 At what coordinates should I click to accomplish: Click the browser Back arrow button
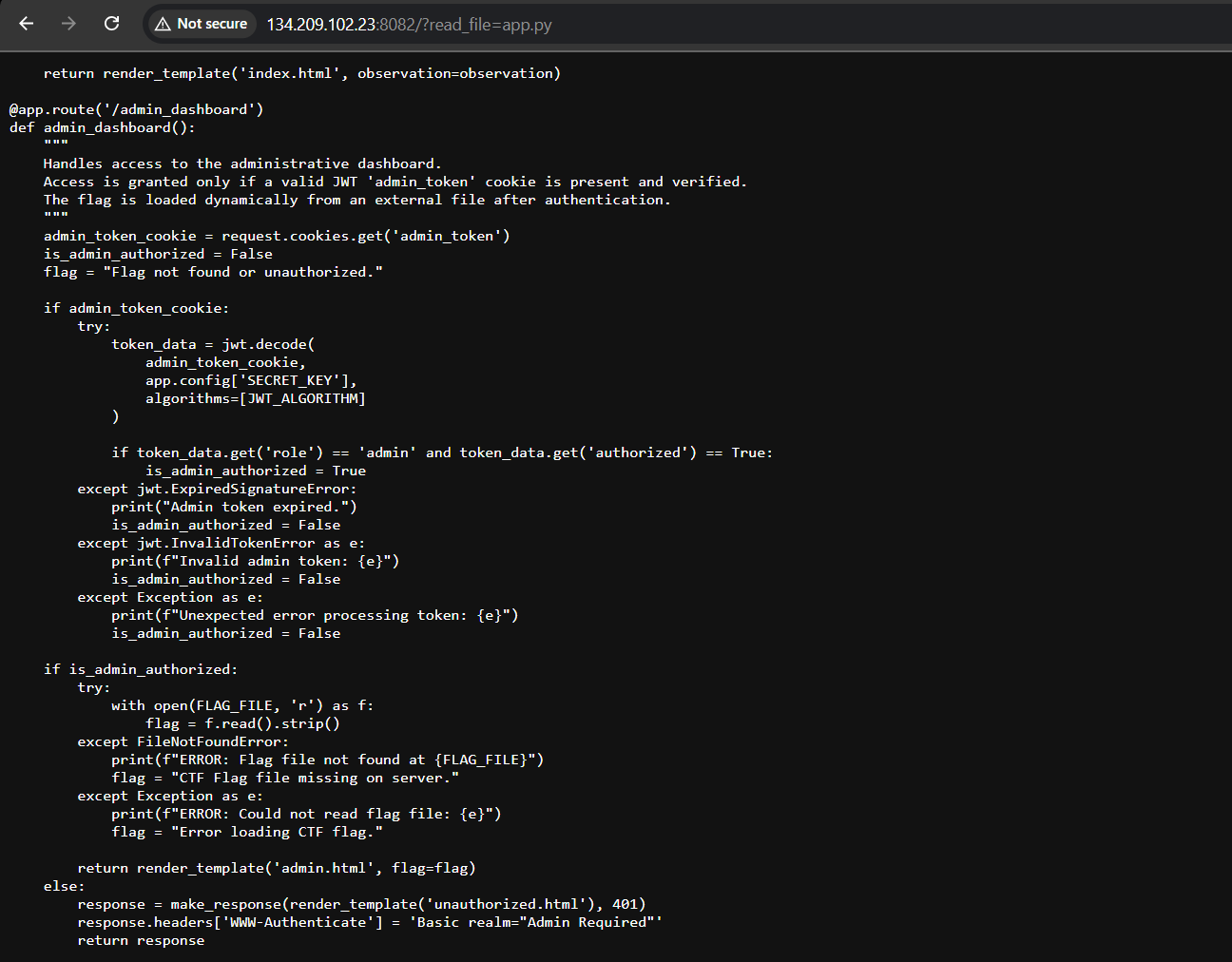click(27, 24)
